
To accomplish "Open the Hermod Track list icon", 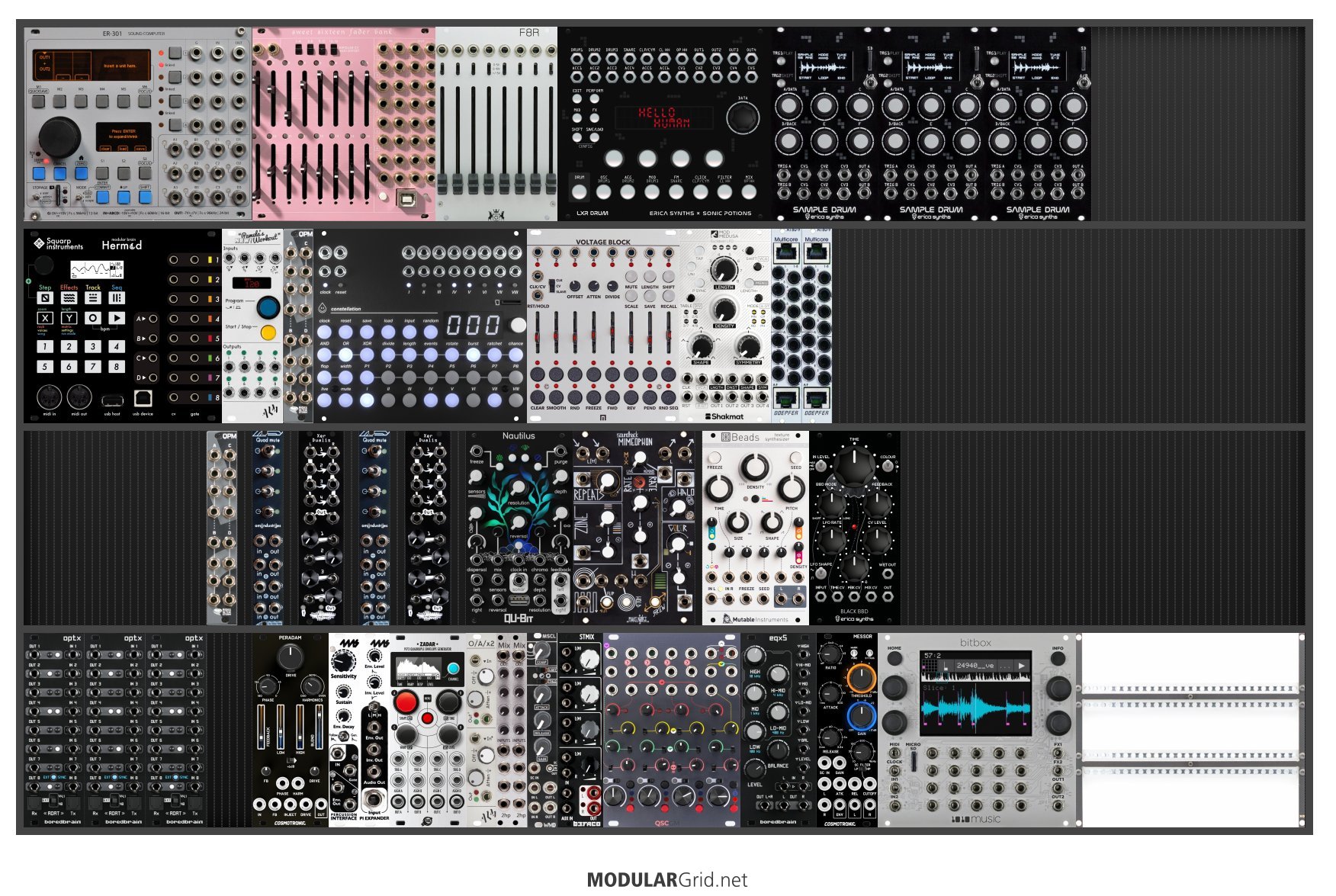I will [x=93, y=297].
